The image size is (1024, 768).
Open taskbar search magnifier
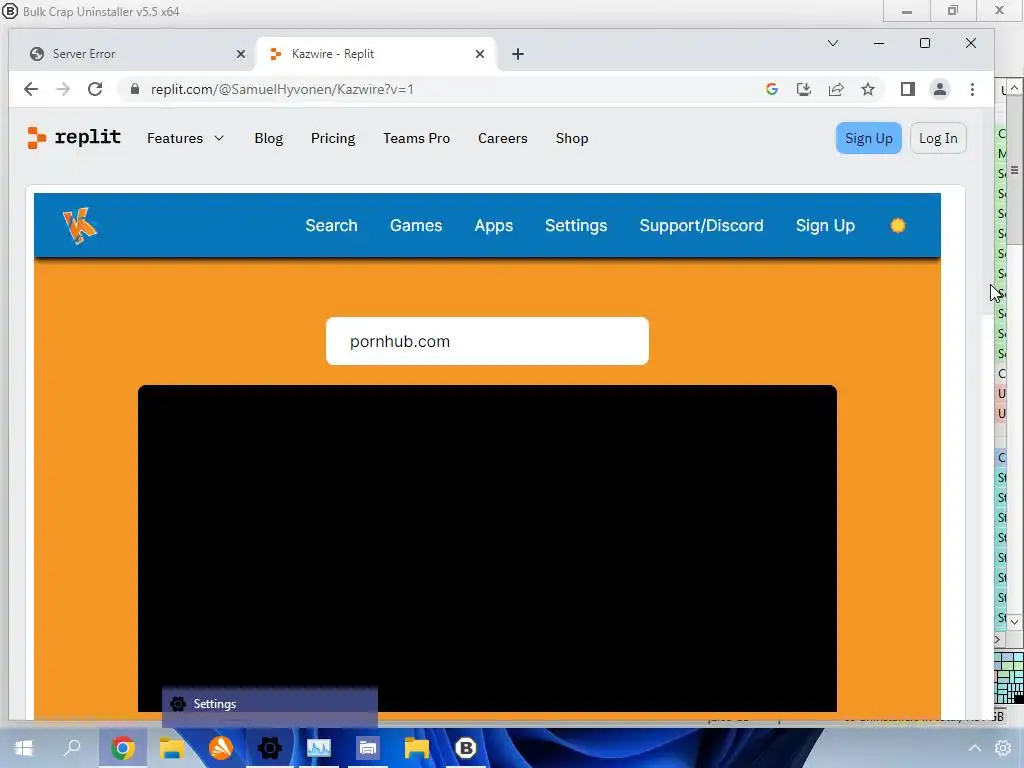[x=72, y=748]
